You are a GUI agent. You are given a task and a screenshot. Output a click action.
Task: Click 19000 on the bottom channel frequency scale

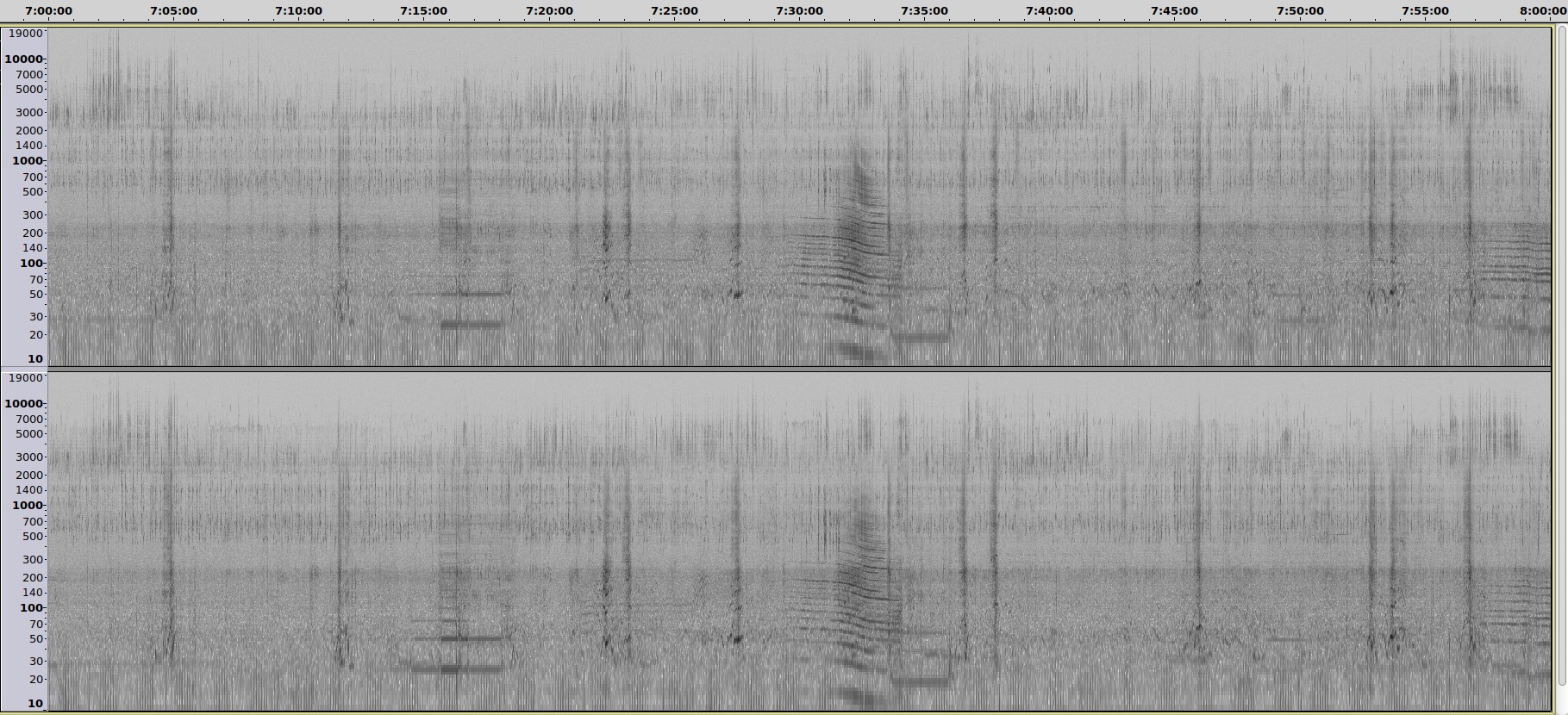25,378
